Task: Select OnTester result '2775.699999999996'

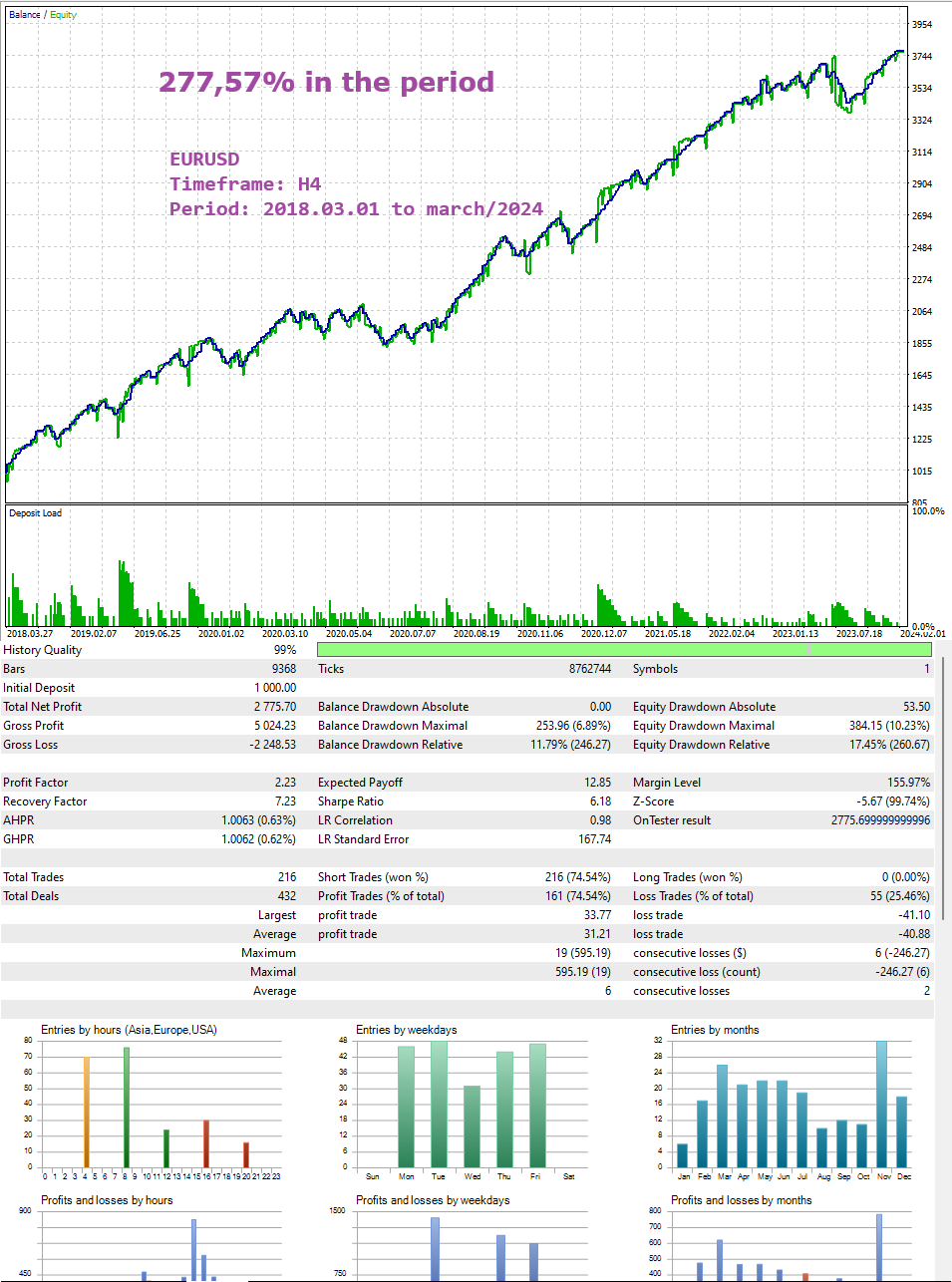Action: (x=881, y=820)
